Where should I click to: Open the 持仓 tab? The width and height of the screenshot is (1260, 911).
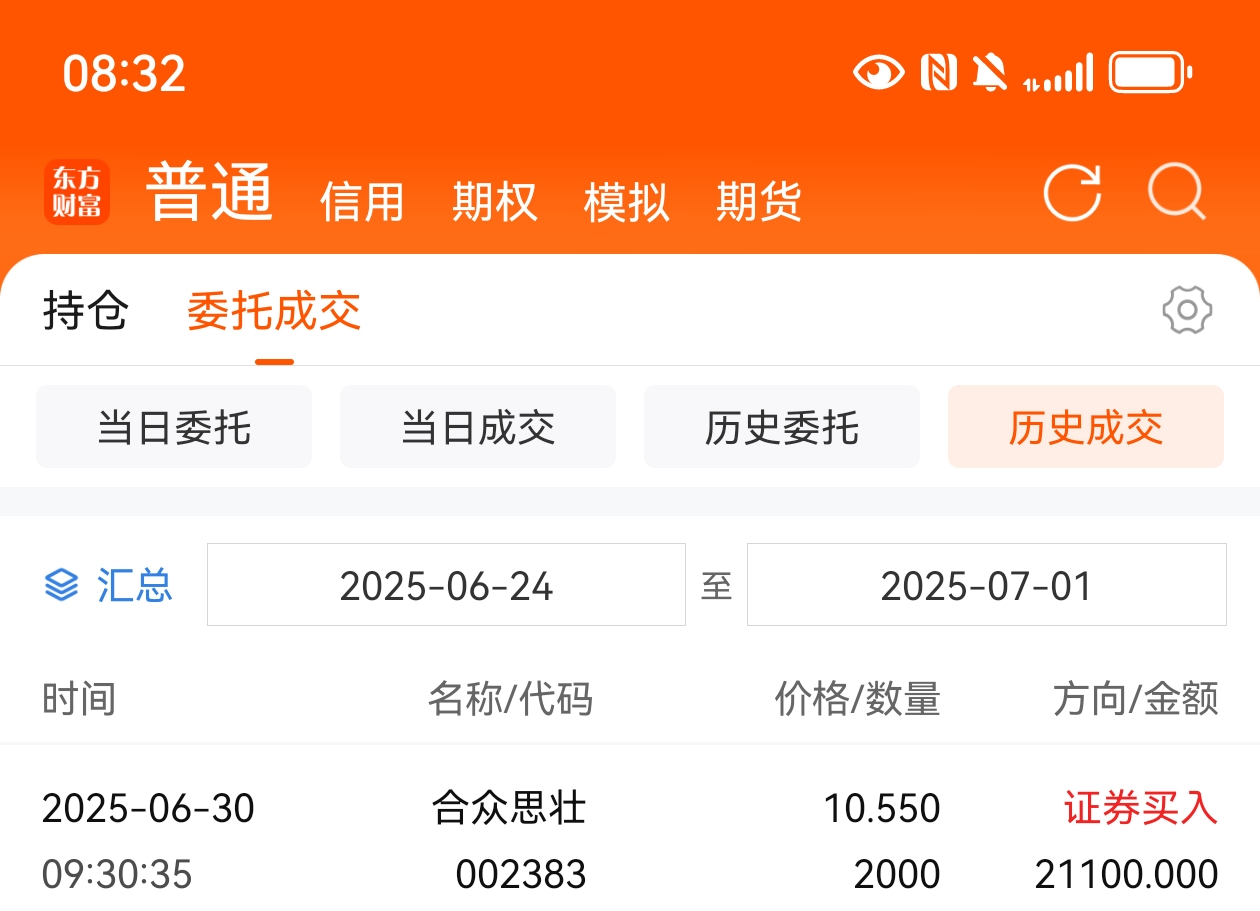(x=86, y=311)
